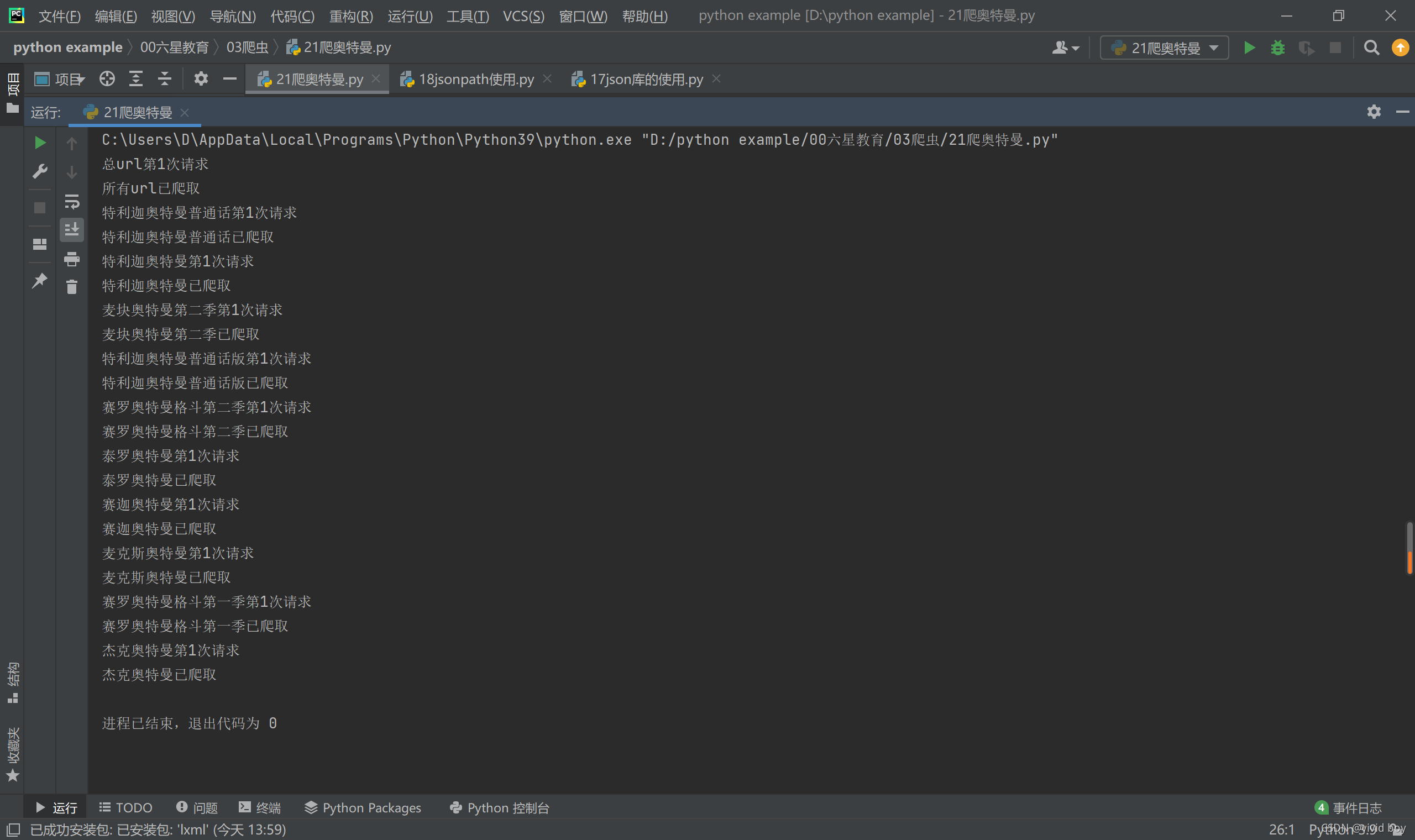Screen dimensions: 1415x840
Task: Click the pin tab icon
Action: [x=40, y=280]
